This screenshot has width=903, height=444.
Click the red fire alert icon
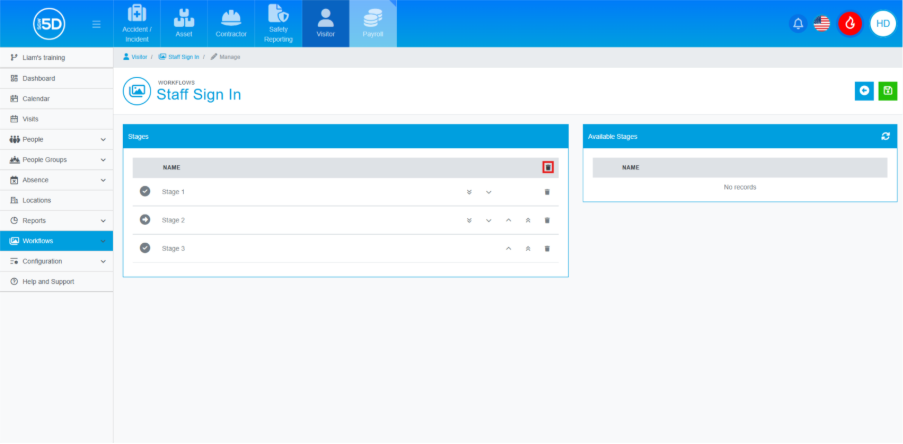pyautogui.click(x=850, y=23)
